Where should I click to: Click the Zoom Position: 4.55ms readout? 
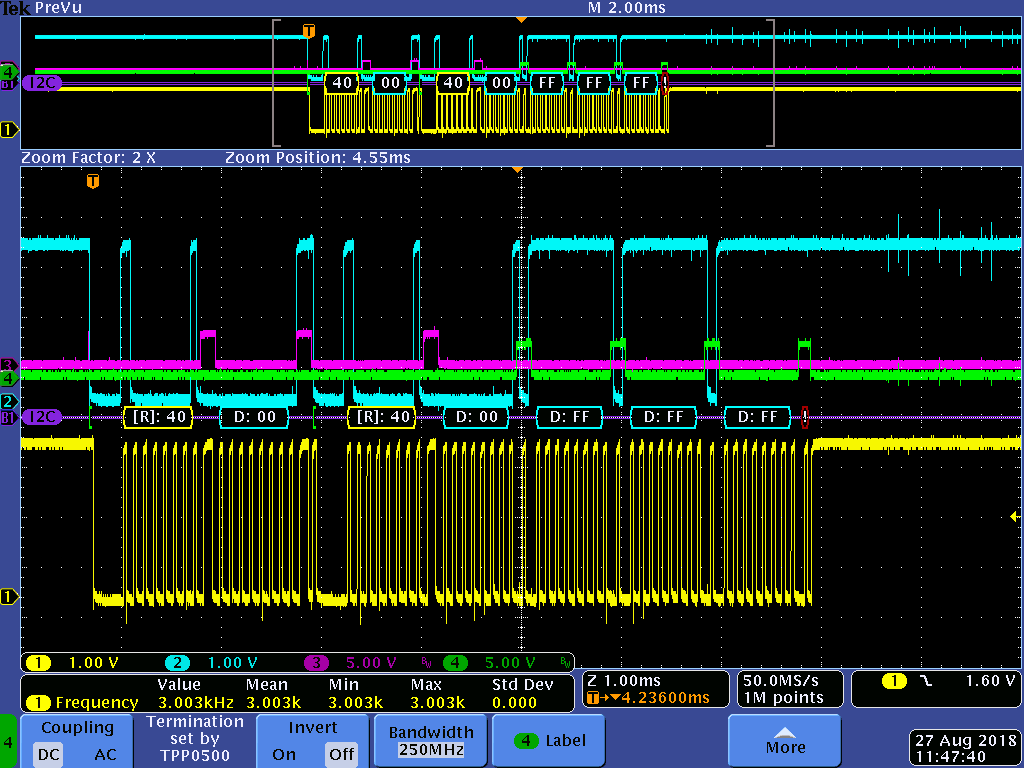(318, 158)
